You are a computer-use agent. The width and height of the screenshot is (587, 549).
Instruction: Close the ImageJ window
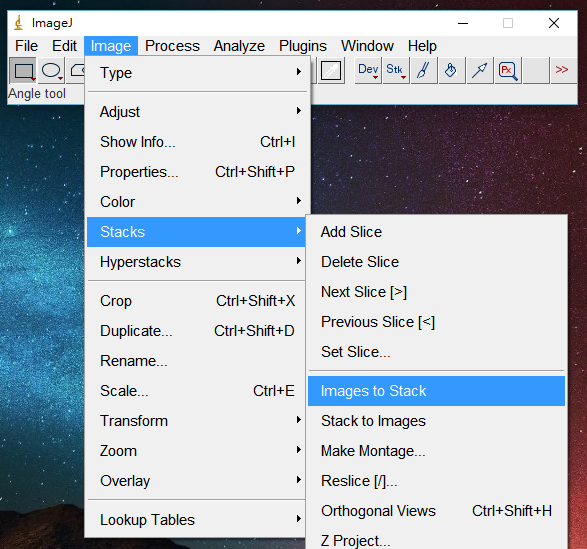click(x=554, y=23)
